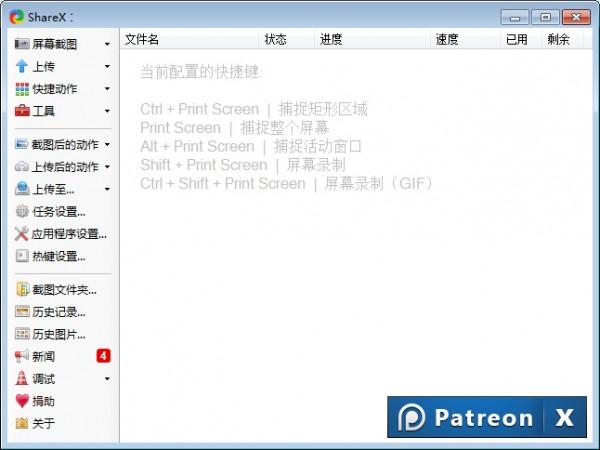600x450 pixels.
Task: Expand the 屏幕截图 dropdown arrow
Action: 107,44
